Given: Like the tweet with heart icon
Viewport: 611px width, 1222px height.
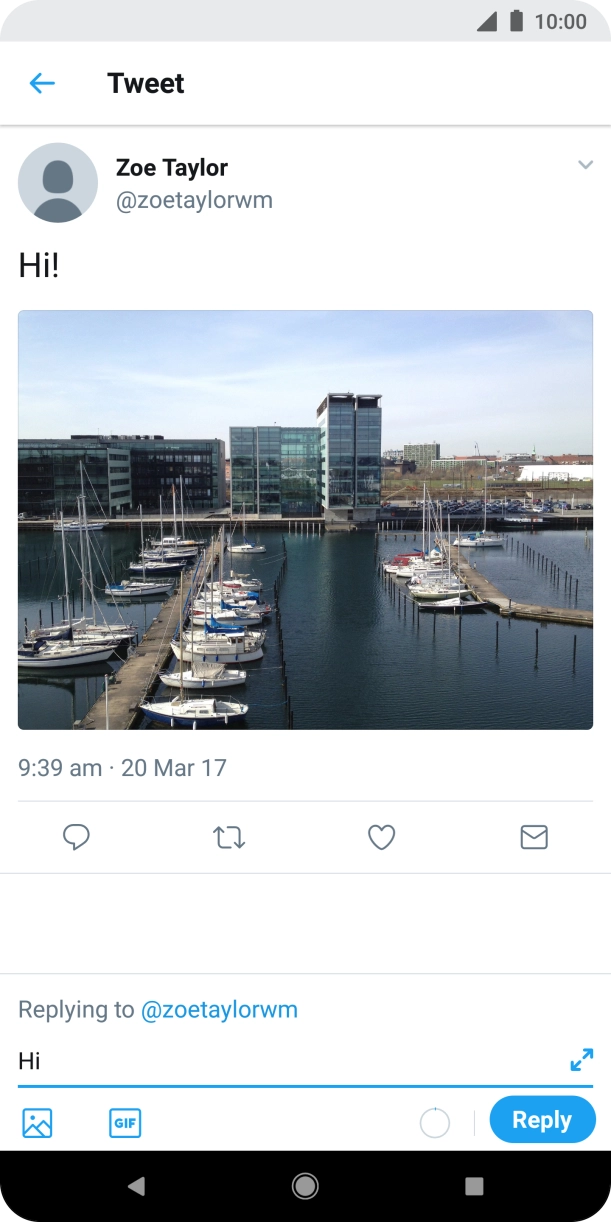Looking at the screenshot, I should (x=381, y=837).
